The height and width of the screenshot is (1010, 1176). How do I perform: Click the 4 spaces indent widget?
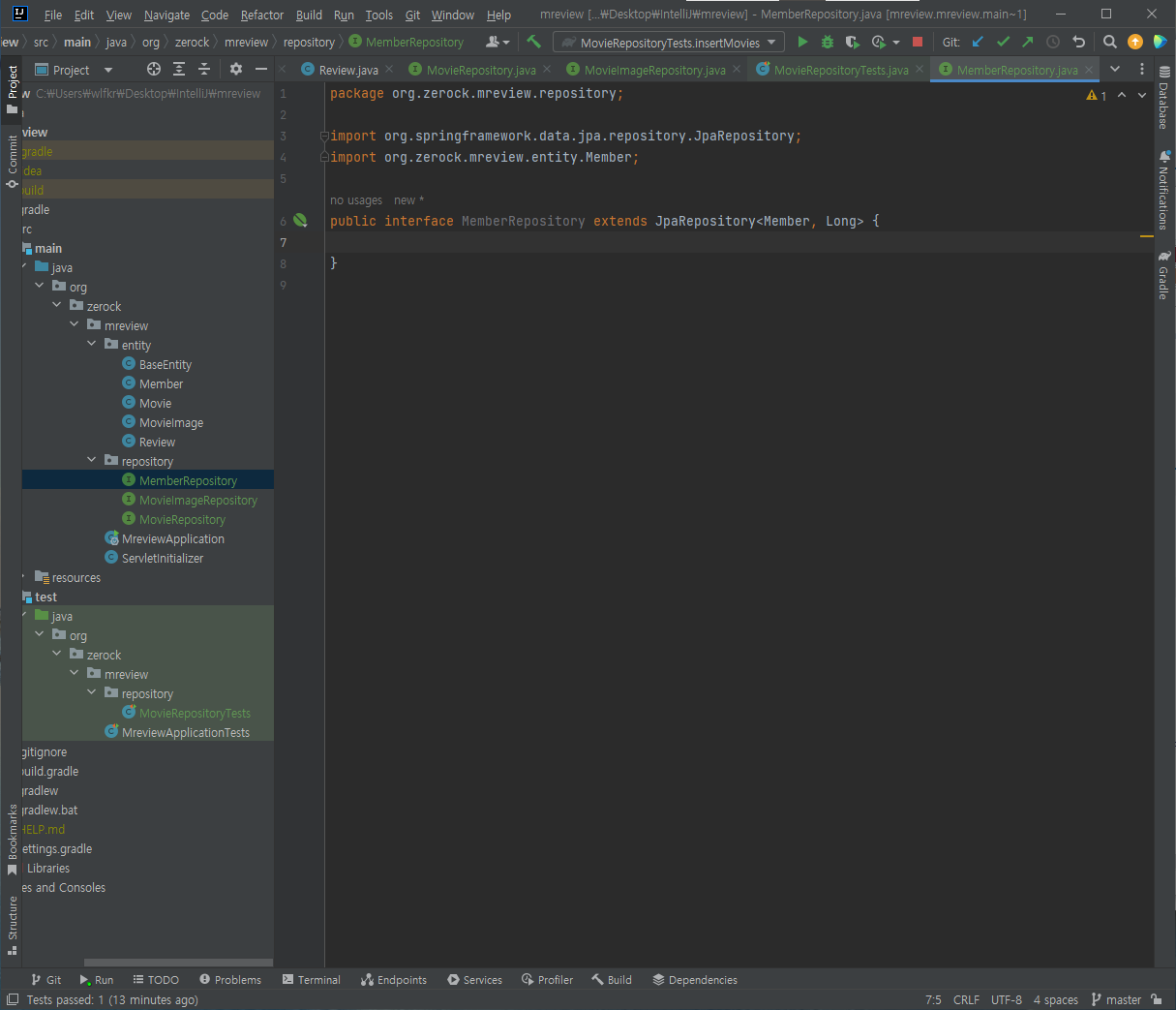click(1055, 999)
